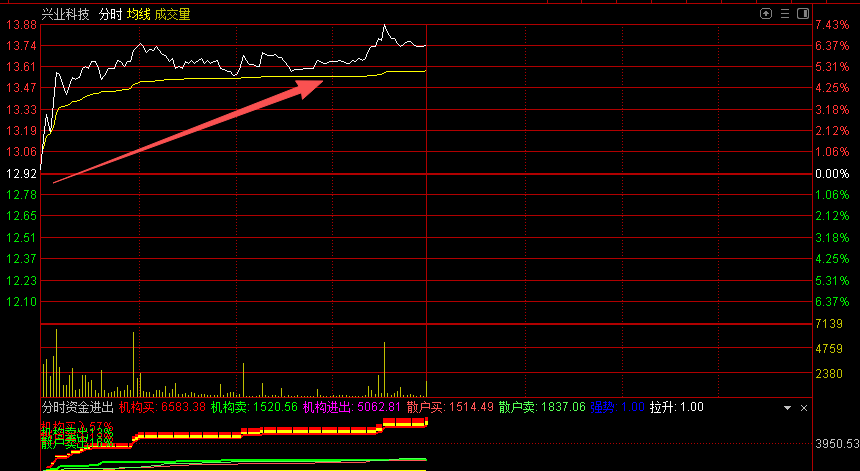This screenshot has width=860, height=471.
Task: Select the 分时 chart label
Action: 110,15
